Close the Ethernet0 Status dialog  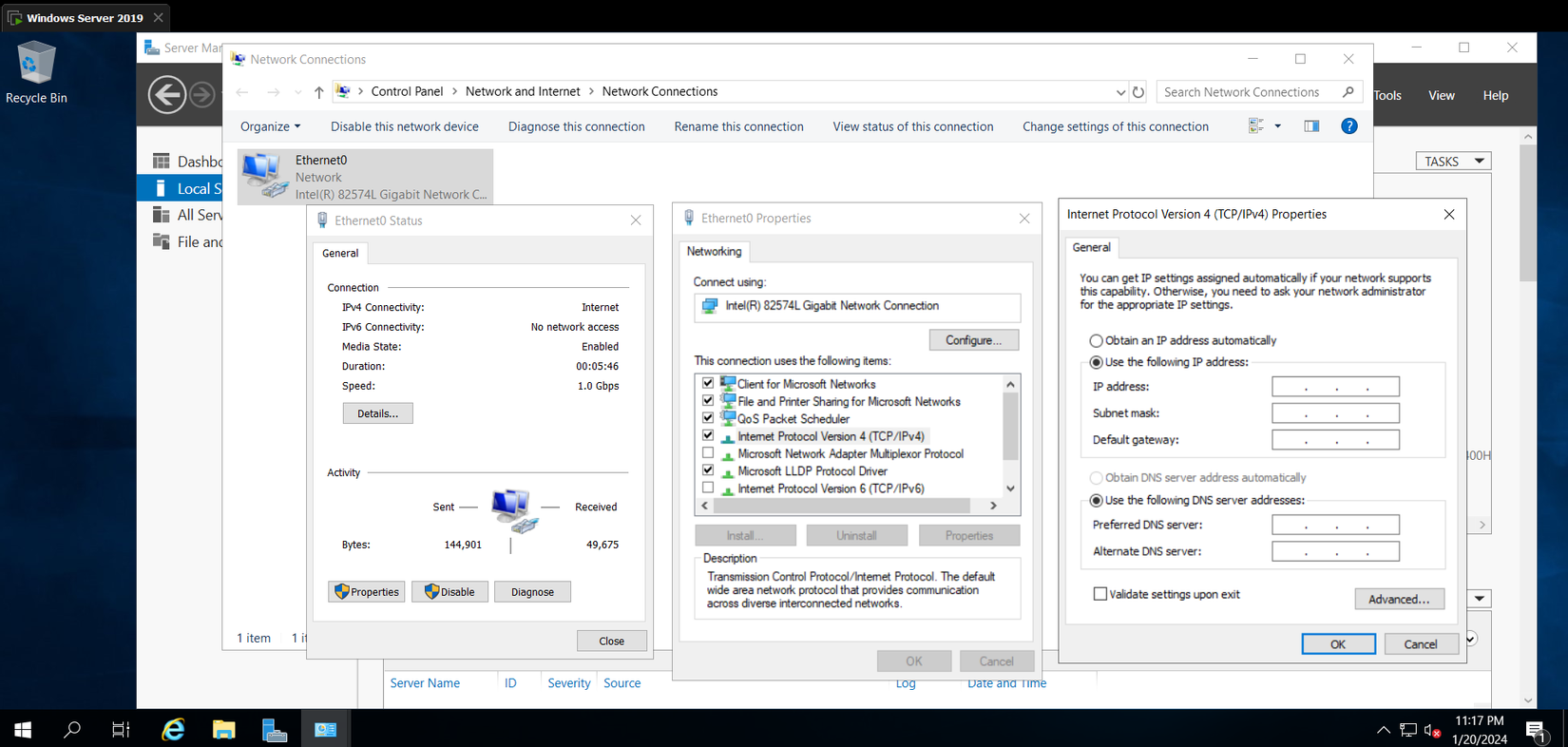636,220
